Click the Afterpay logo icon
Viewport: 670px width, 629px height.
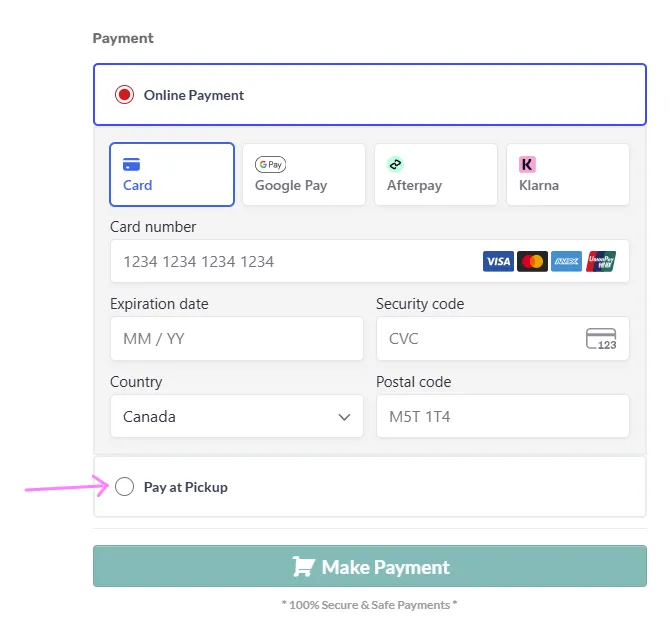[395, 165]
